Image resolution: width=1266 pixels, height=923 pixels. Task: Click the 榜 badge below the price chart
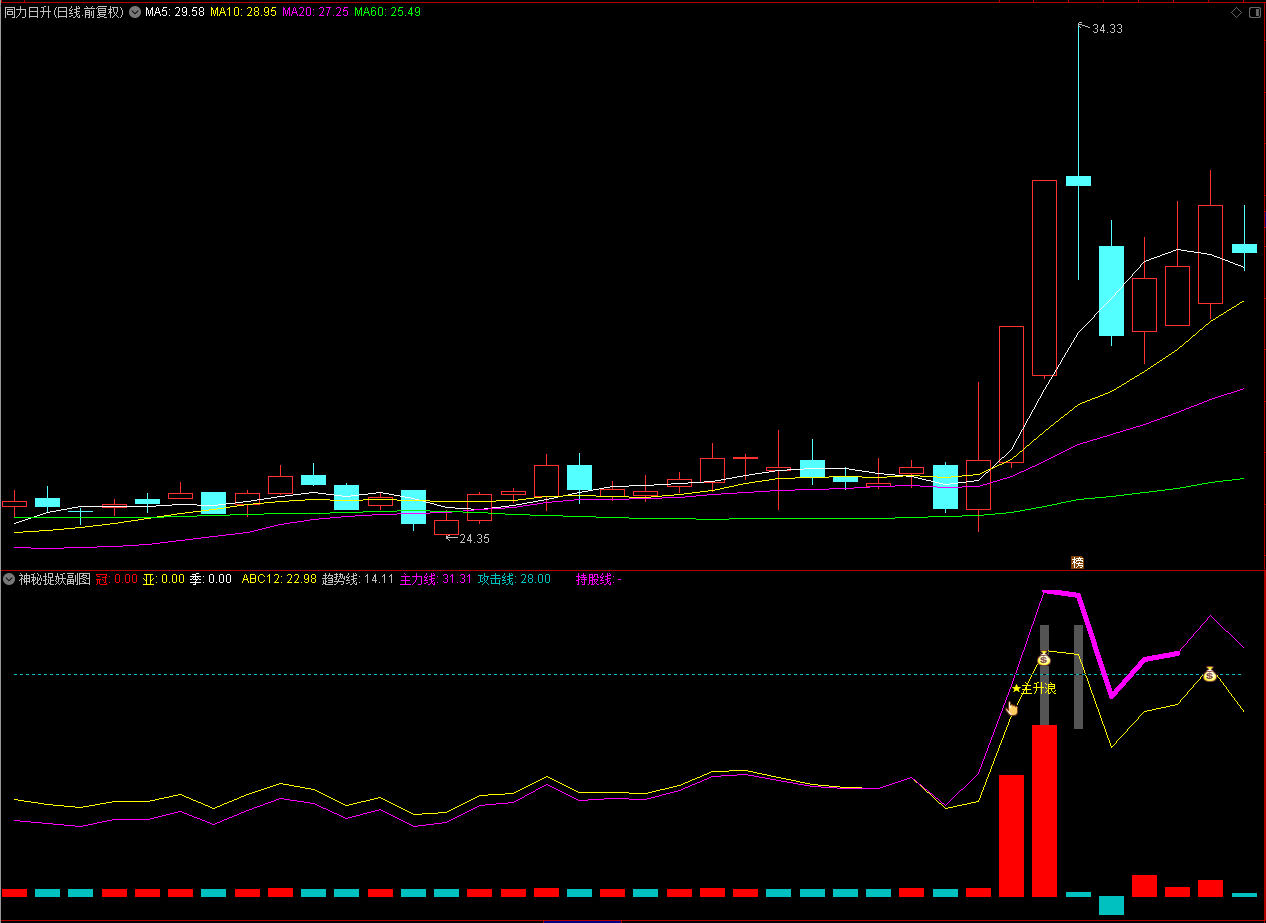[x=1077, y=562]
